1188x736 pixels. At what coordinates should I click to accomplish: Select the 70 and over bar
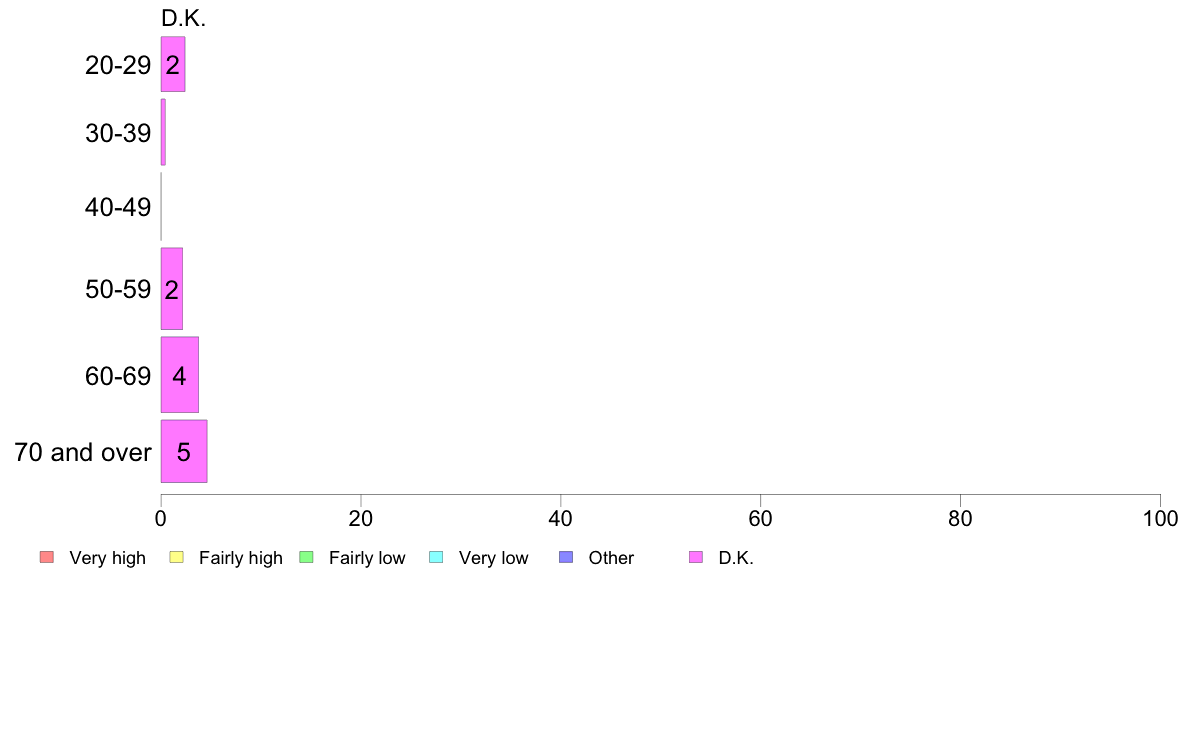pyautogui.click(x=183, y=452)
